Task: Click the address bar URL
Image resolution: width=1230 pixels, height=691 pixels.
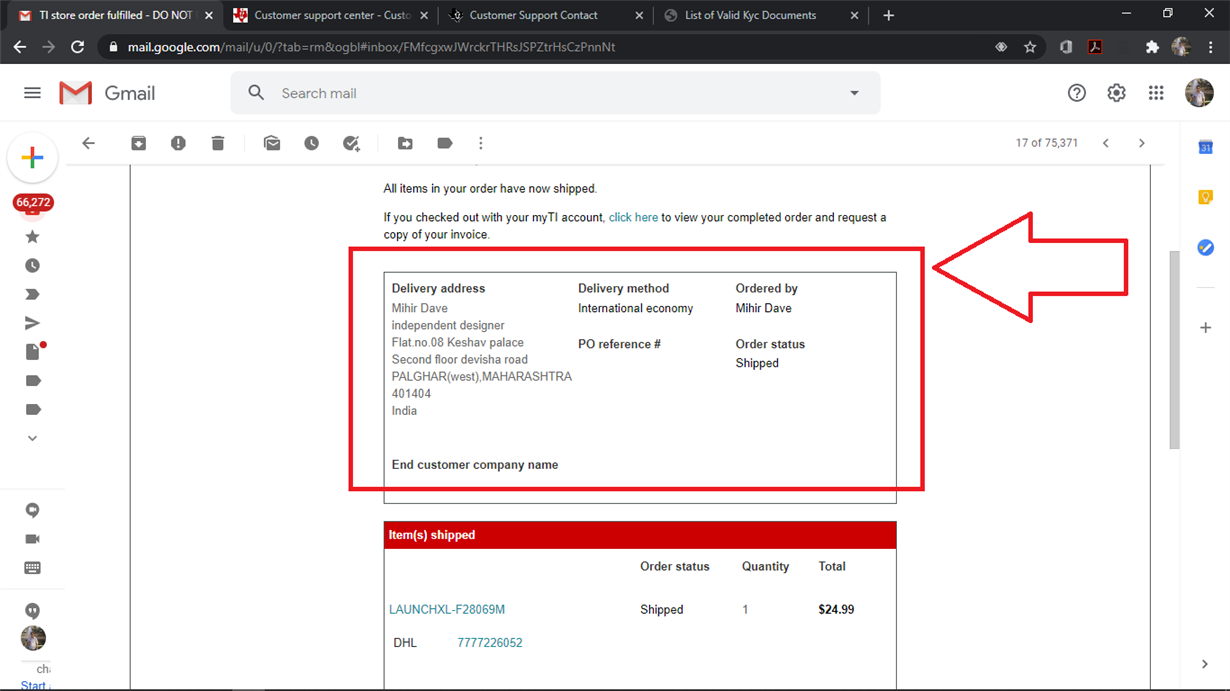Action: (371, 47)
